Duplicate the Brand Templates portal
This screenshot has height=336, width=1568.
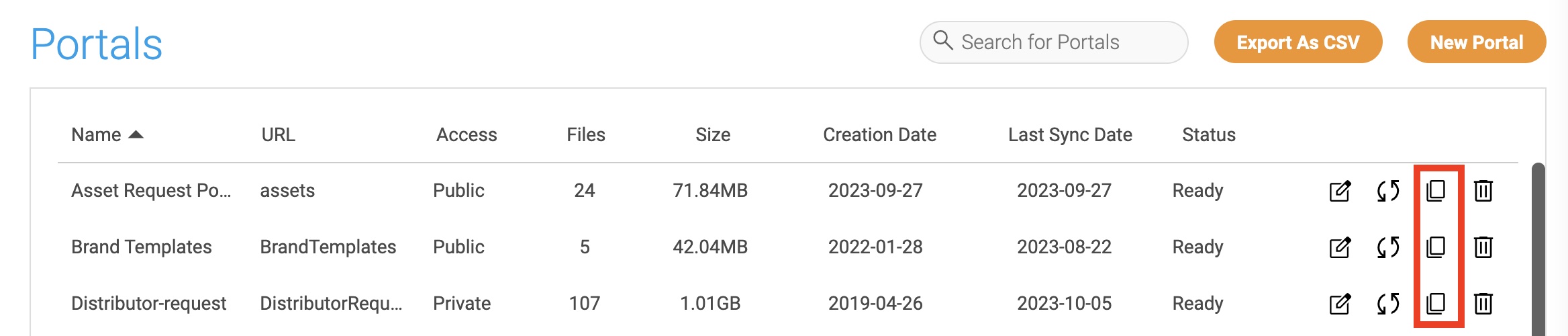click(1436, 247)
